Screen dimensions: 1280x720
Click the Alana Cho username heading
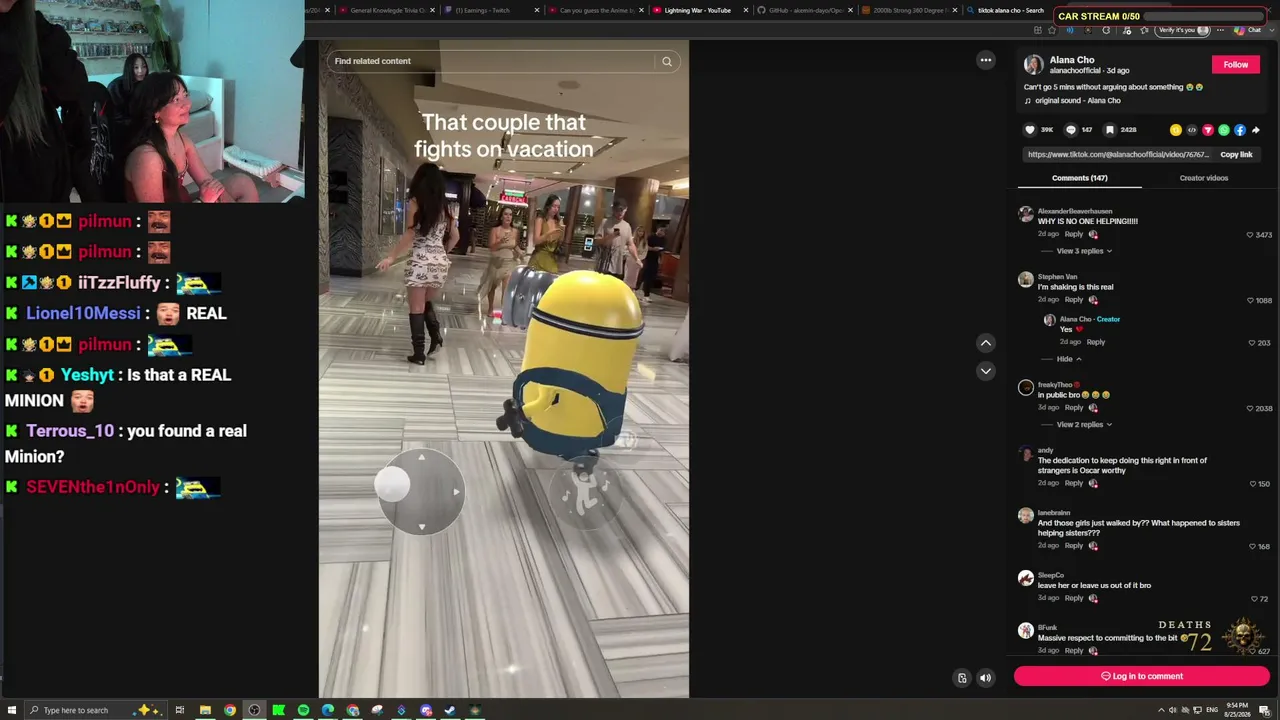(1072, 60)
